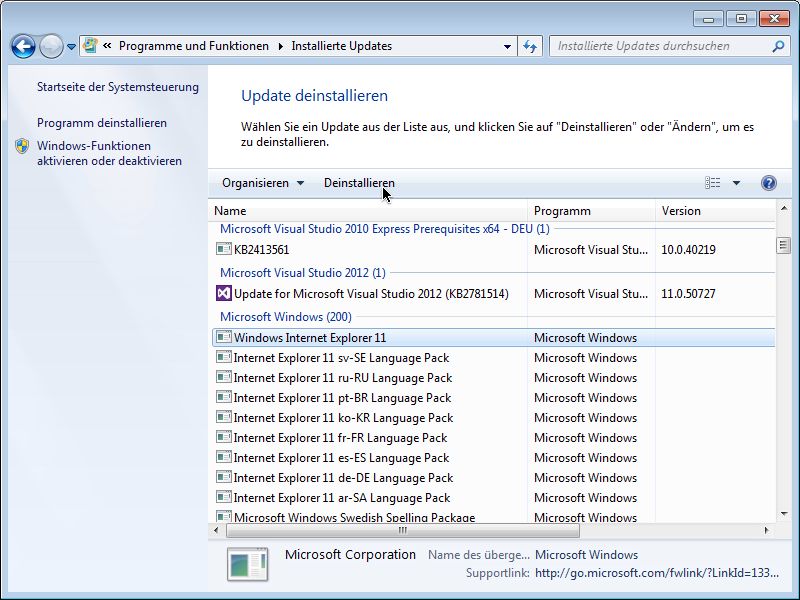
Task: Click version value 10.0.40219
Action: [688, 249]
